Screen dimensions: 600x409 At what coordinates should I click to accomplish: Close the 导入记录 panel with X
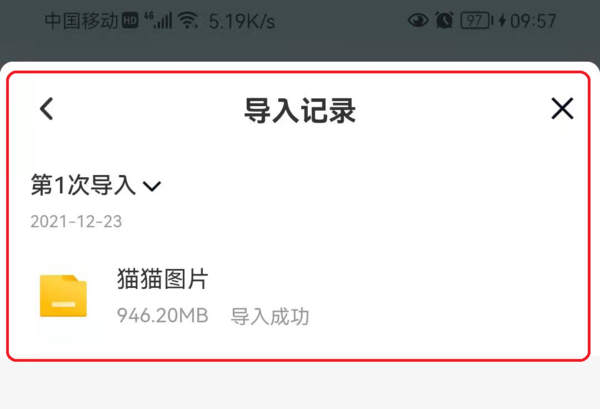[562, 108]
